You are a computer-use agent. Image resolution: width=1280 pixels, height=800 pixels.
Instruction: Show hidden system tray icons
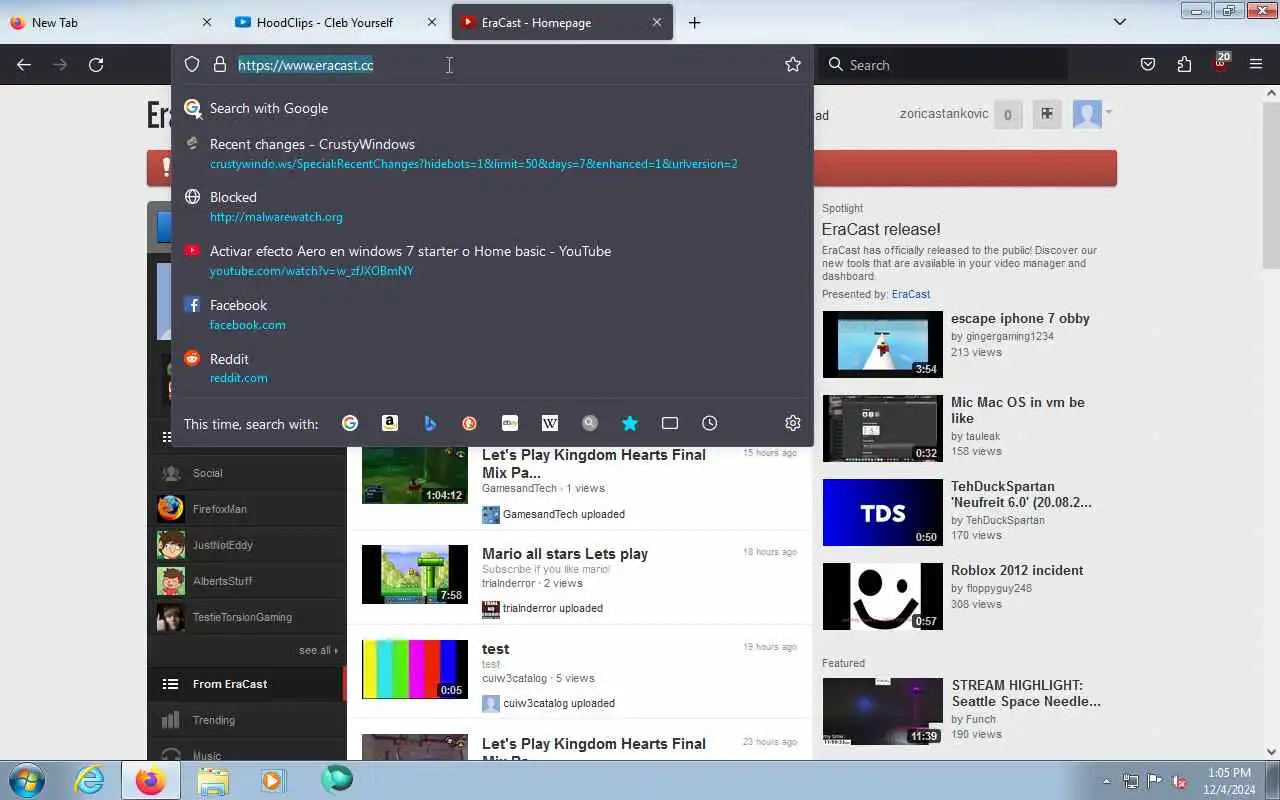pyautogui.click(x=1106, y=781)
